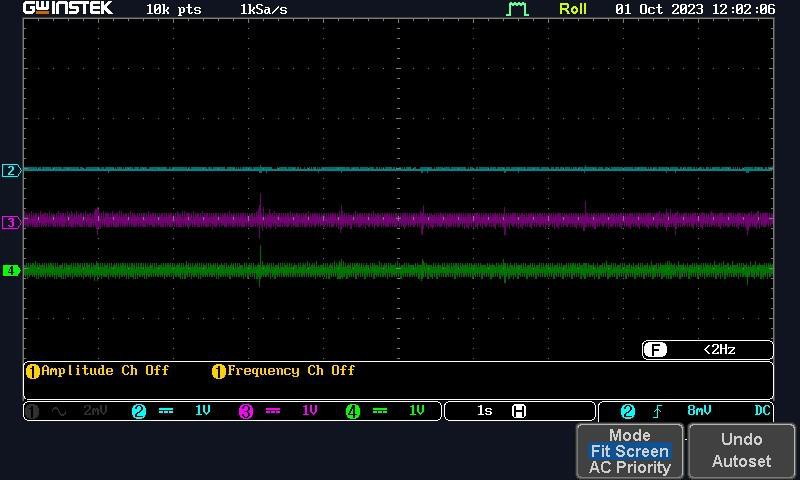800x480 pixels.
Task: Click the green waveform memory bar icon
Action: click(x=517, y=9)
